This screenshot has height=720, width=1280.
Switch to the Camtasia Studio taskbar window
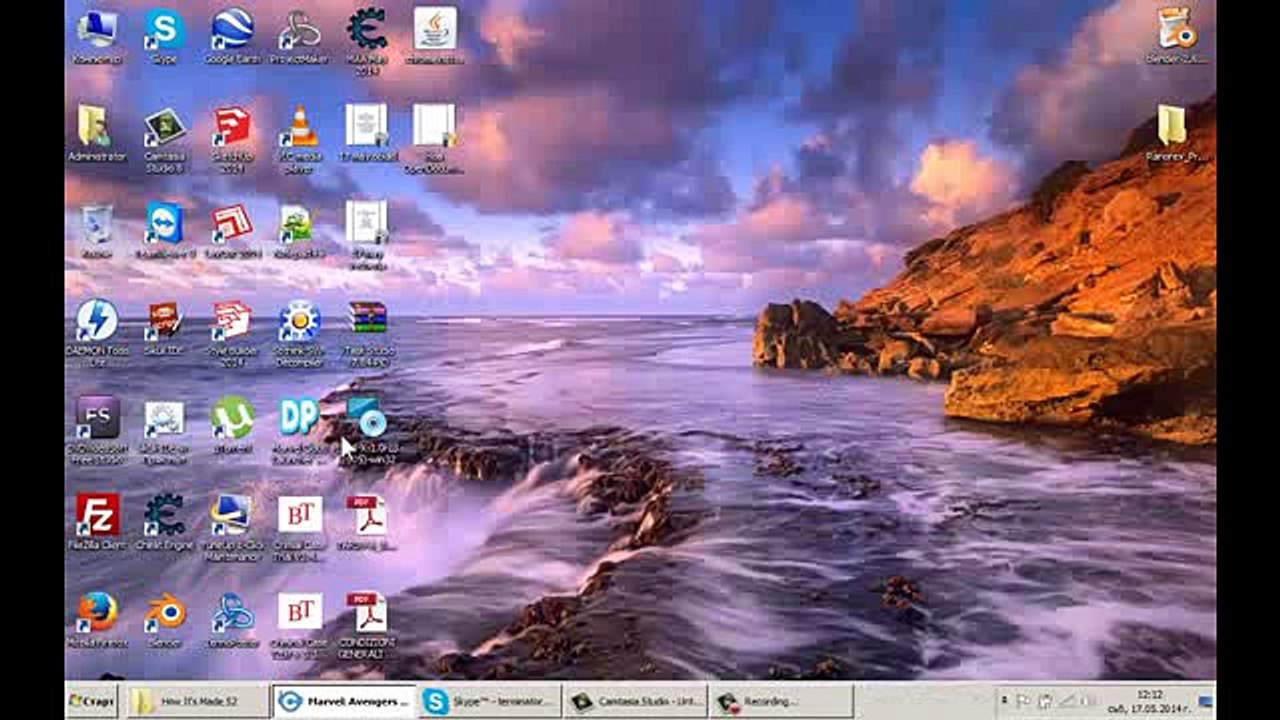click(634, 701)
